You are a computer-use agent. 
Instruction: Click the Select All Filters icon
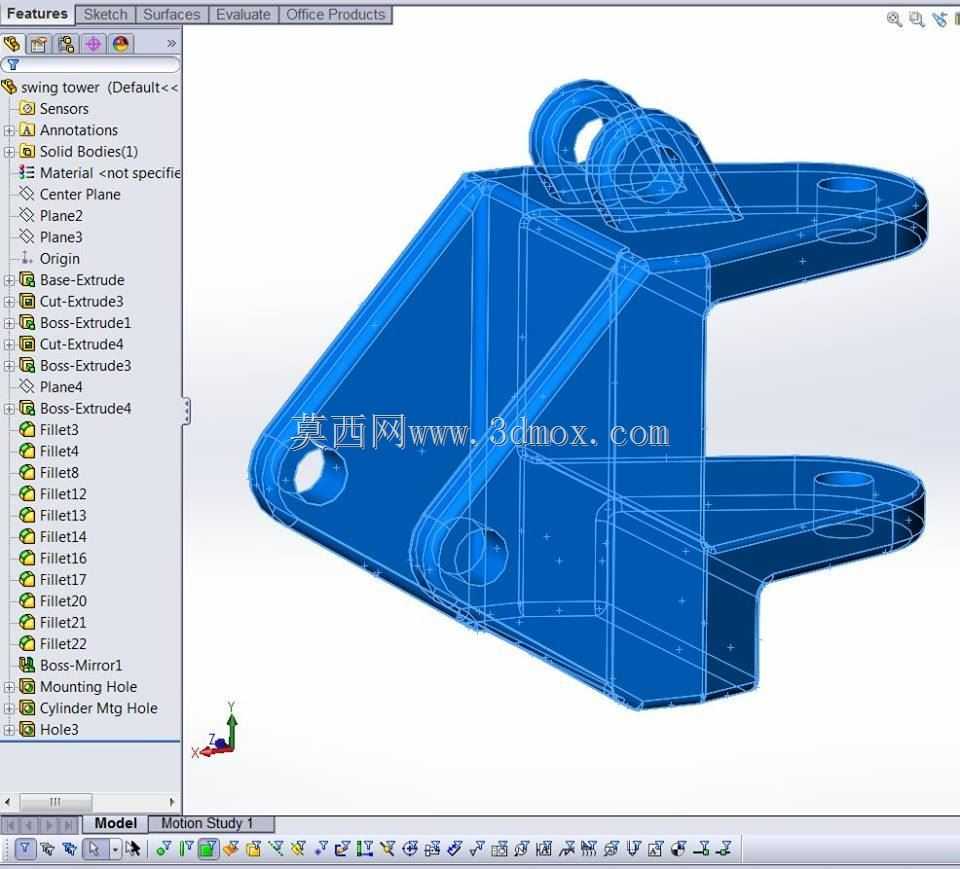point(70,849)
